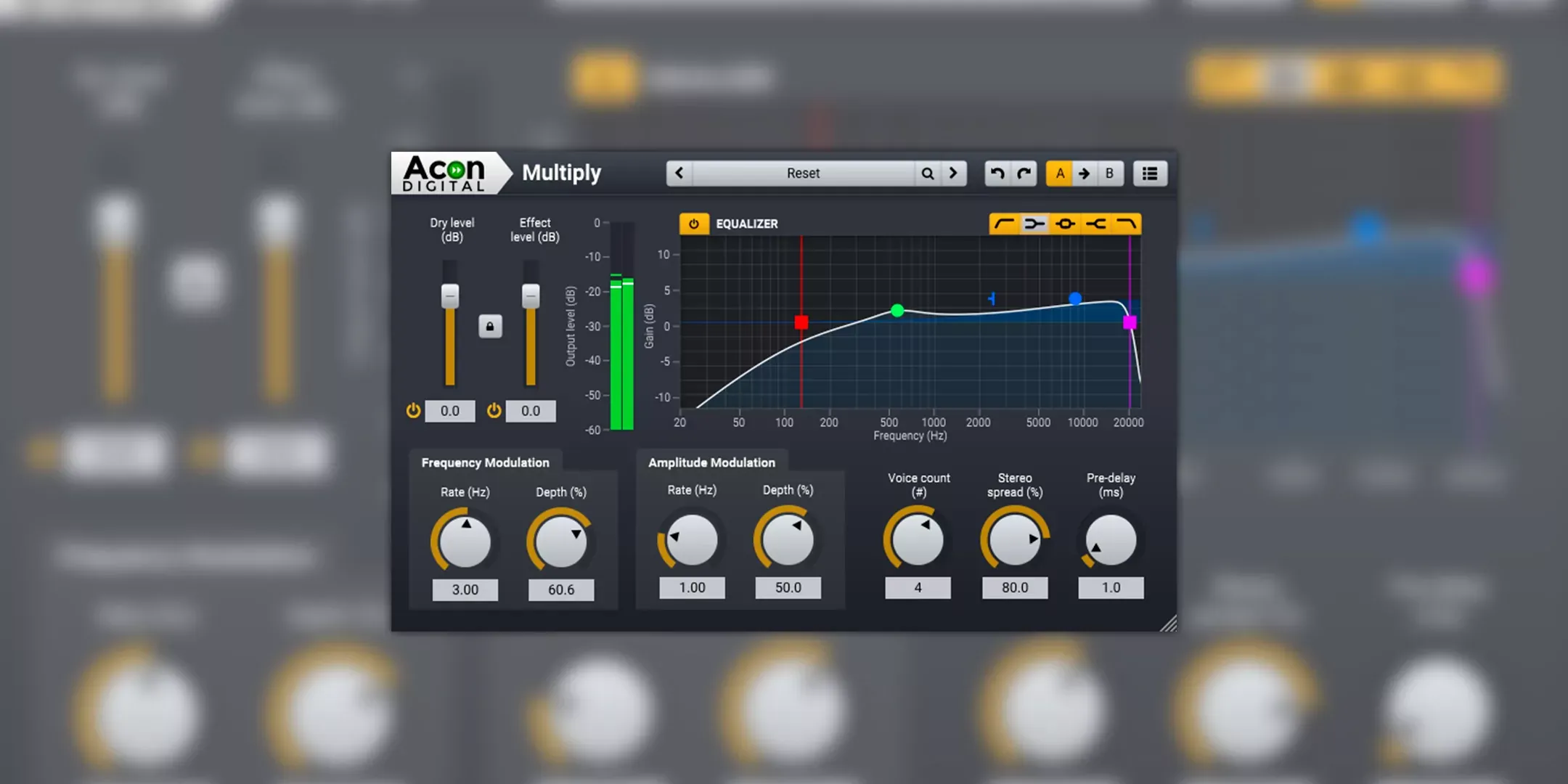Click the output level meter
This screenshot has height=784, width=1568.
point(622,326)
